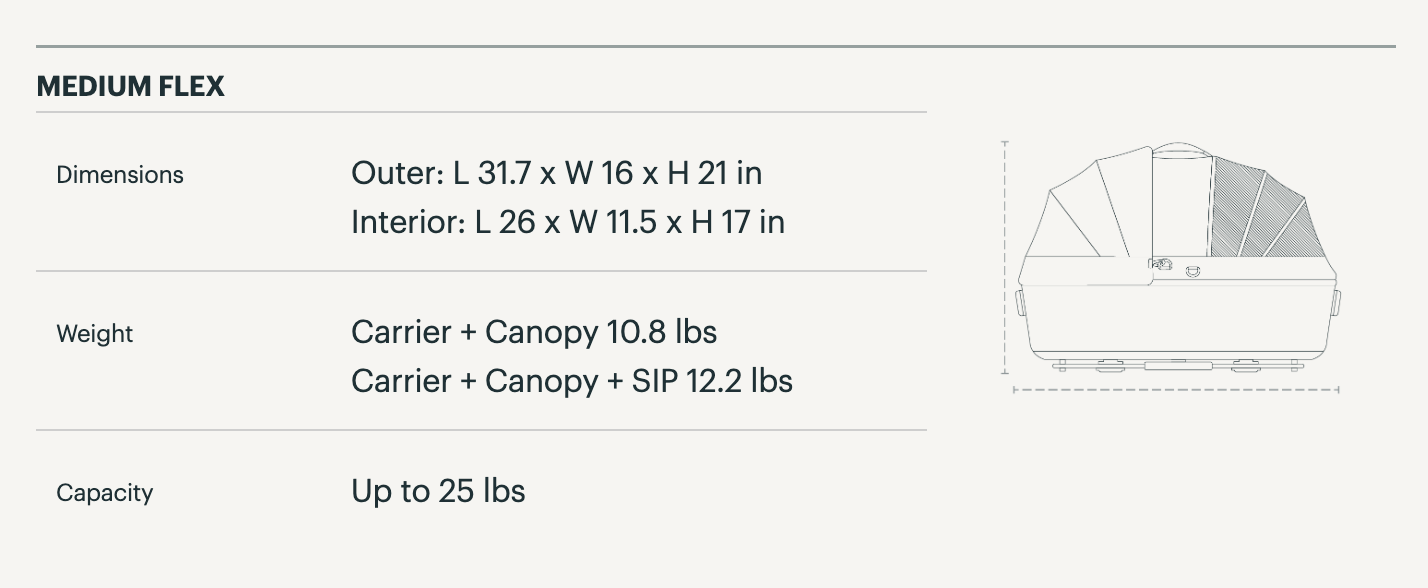Click the right side handle of carrier drawing

[x=1335, y=302]
